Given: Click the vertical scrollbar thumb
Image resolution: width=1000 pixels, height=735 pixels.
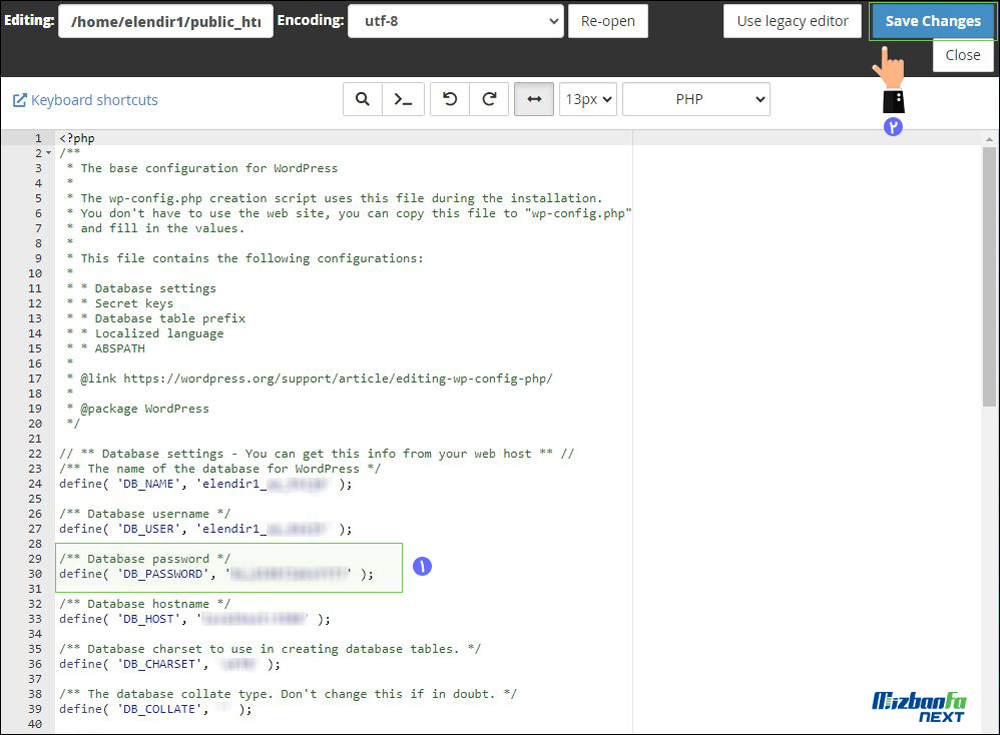Looking at the screenshot, I should point(989,277).
